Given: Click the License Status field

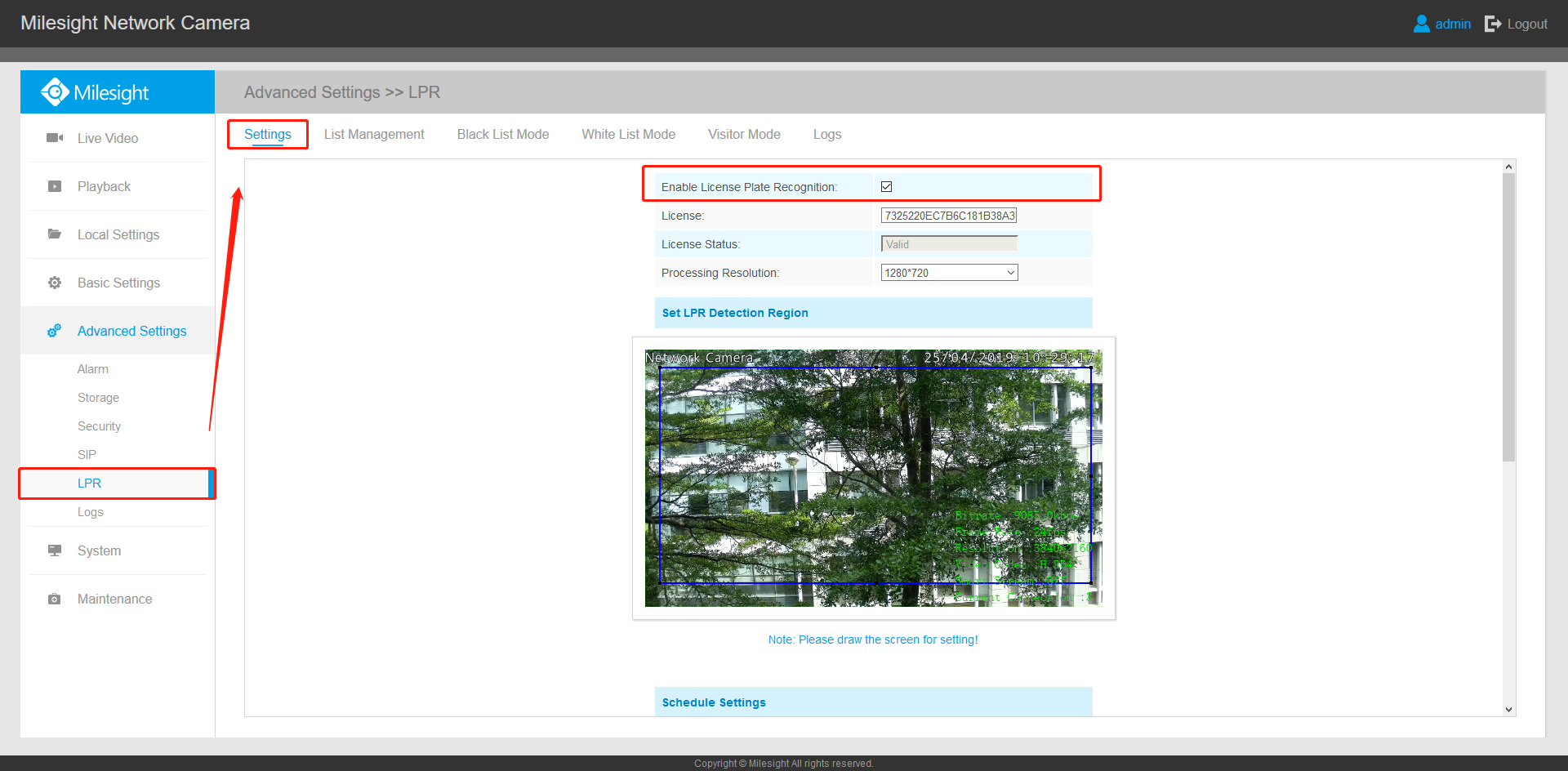Looking at the screenshot, I should [x=949, y=244].
